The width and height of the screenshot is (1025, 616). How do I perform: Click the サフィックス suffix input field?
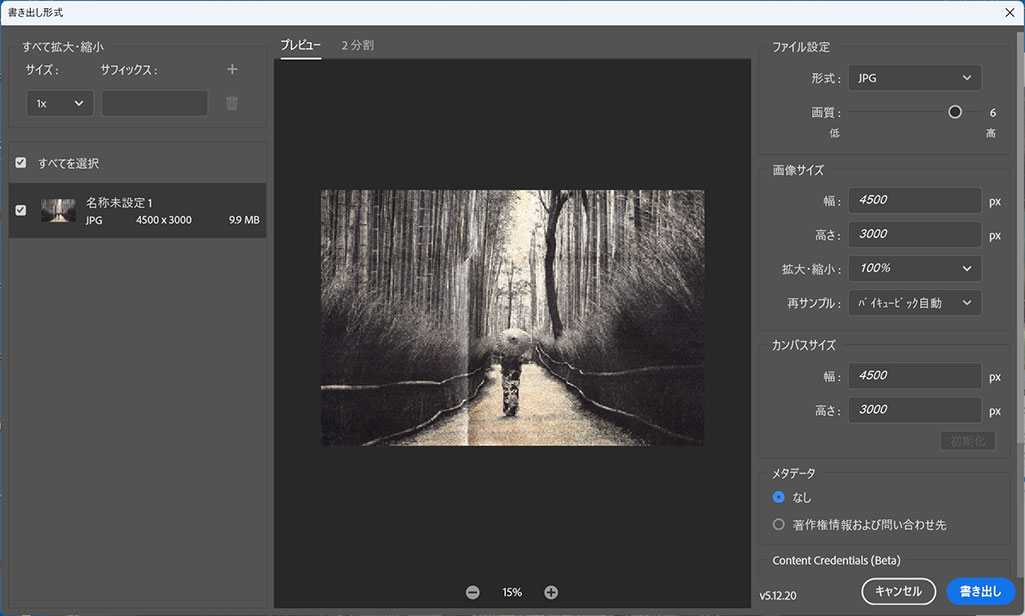155,103
